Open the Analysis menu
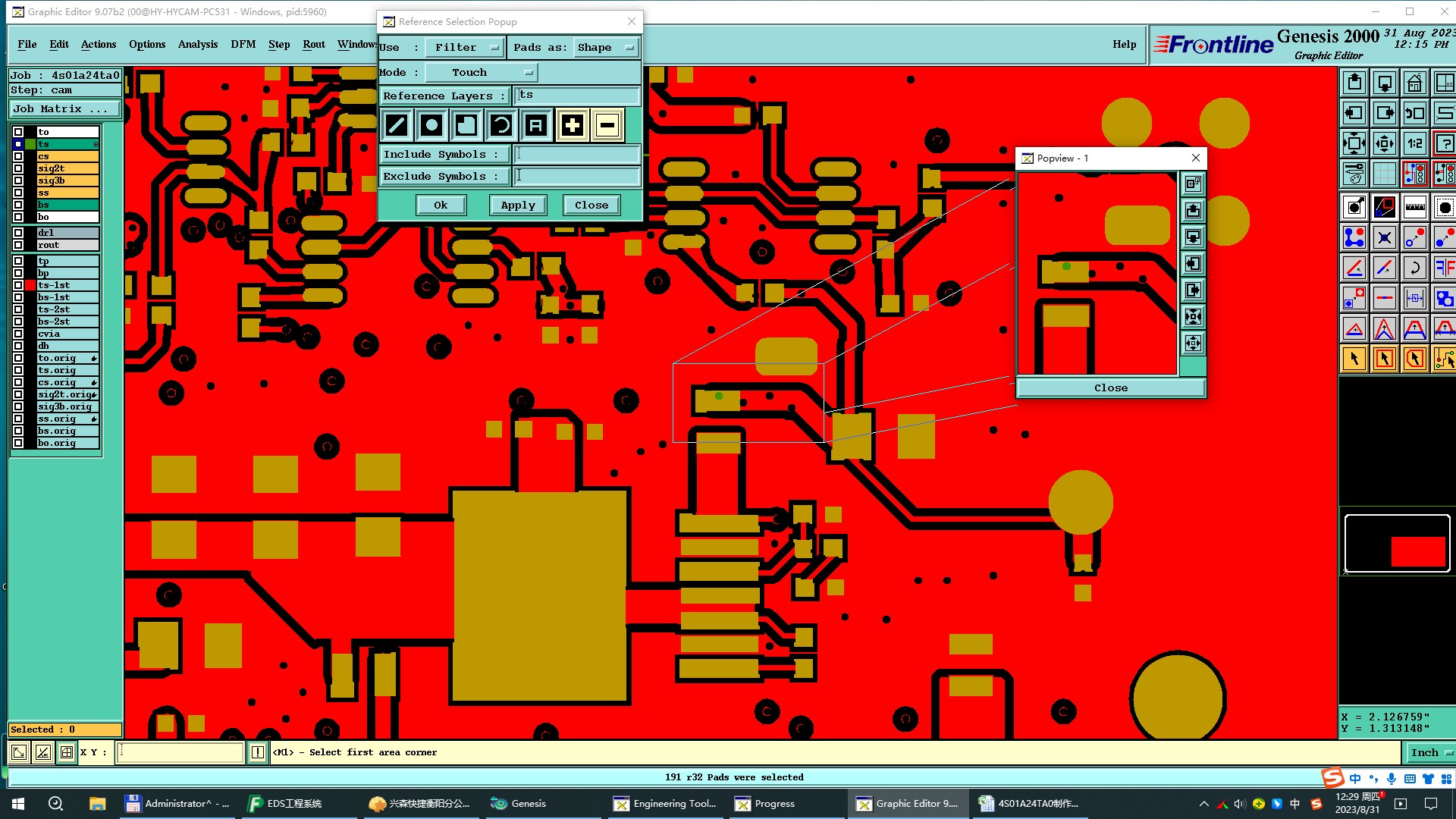This screenshot has height=819, width=1456. pyautogui.click(x=197, y=44)
